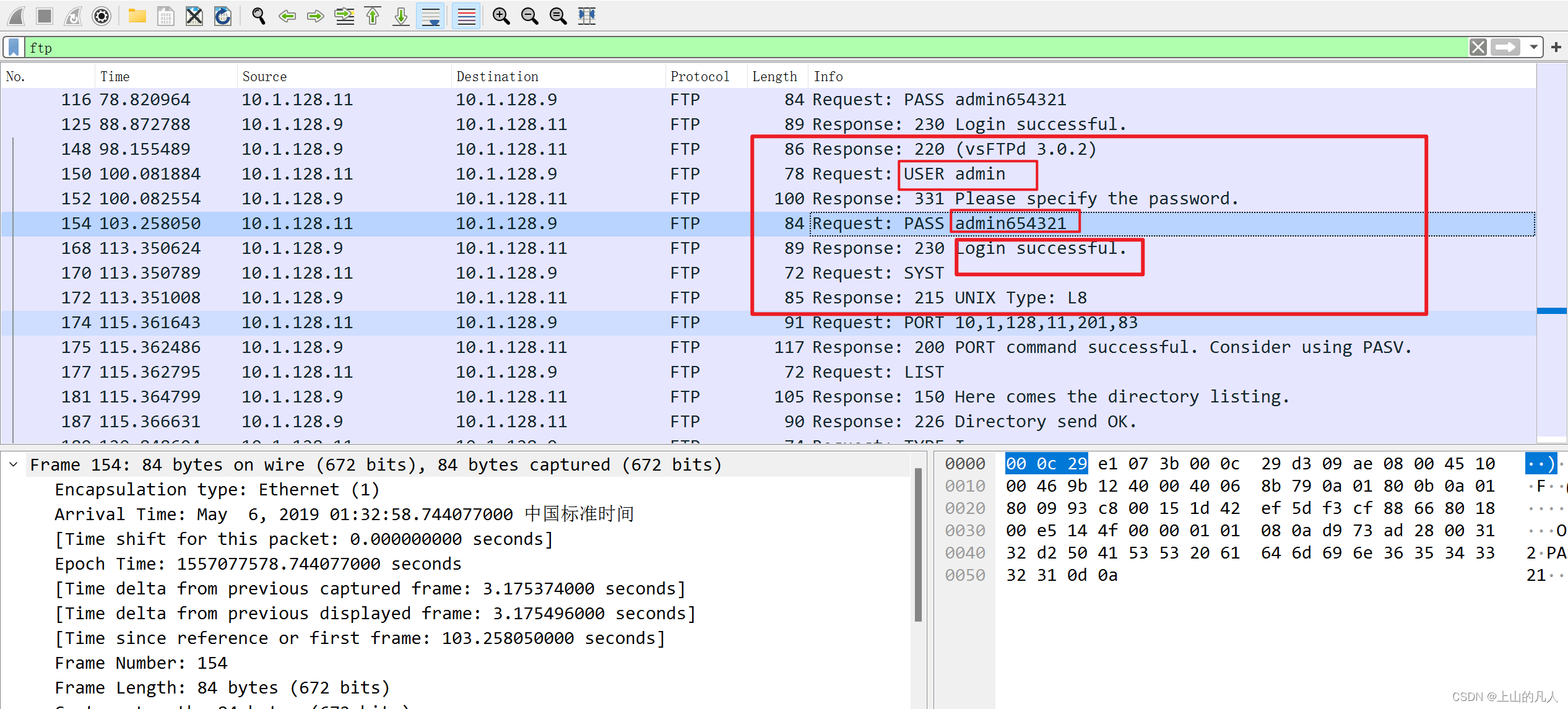Viewport: 1568px width, 709px height.
Task: Go forward in packet history
Action: [x=316, y=15]
